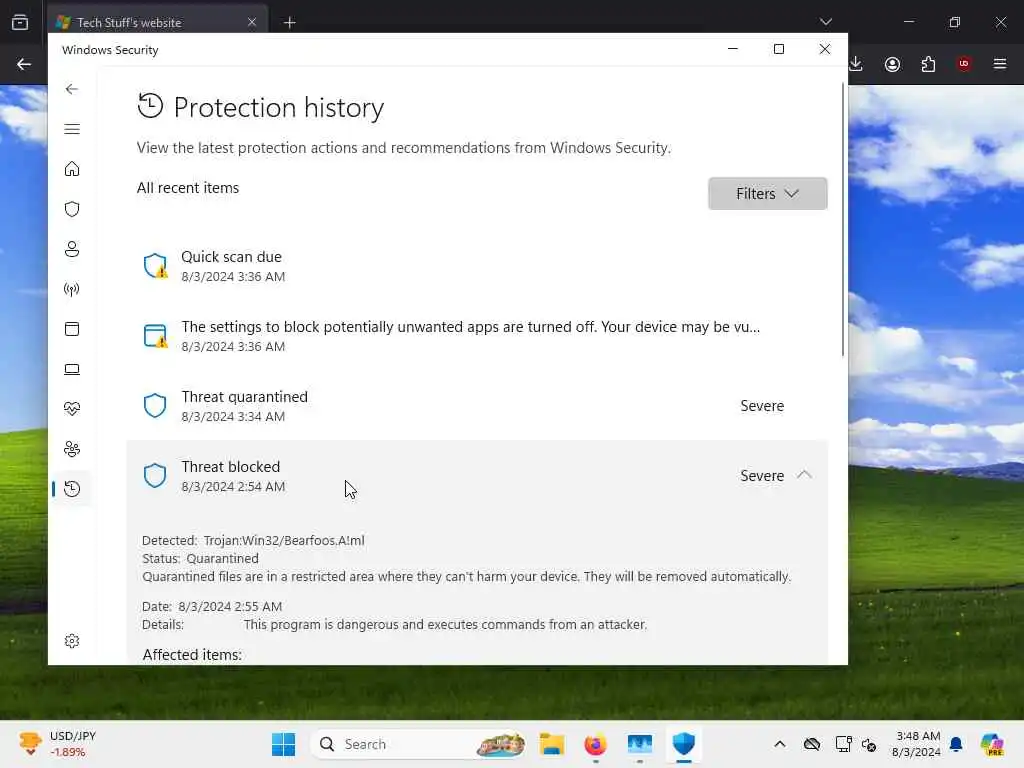Viewport: 1024px width, 768px height.
Task: Expand the Threat quarantined entry
Action: [x=477, y=406]
